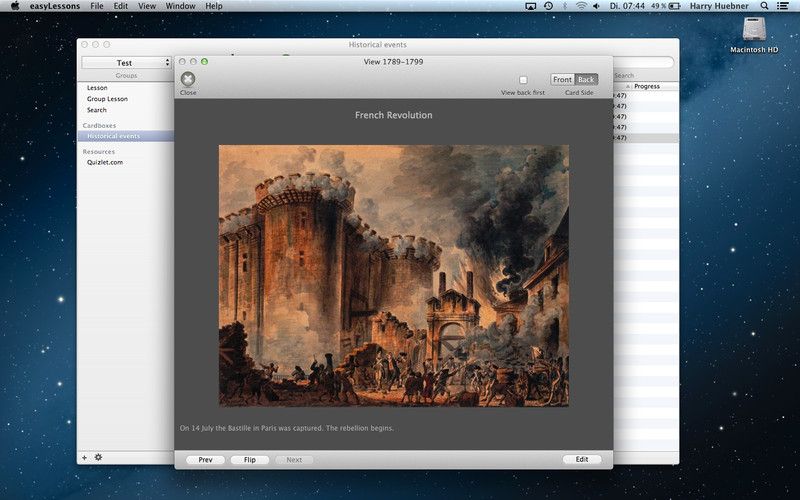This screenshot has width=800, height=500.
Task: Open the File menu
Action: coord(96,6)
